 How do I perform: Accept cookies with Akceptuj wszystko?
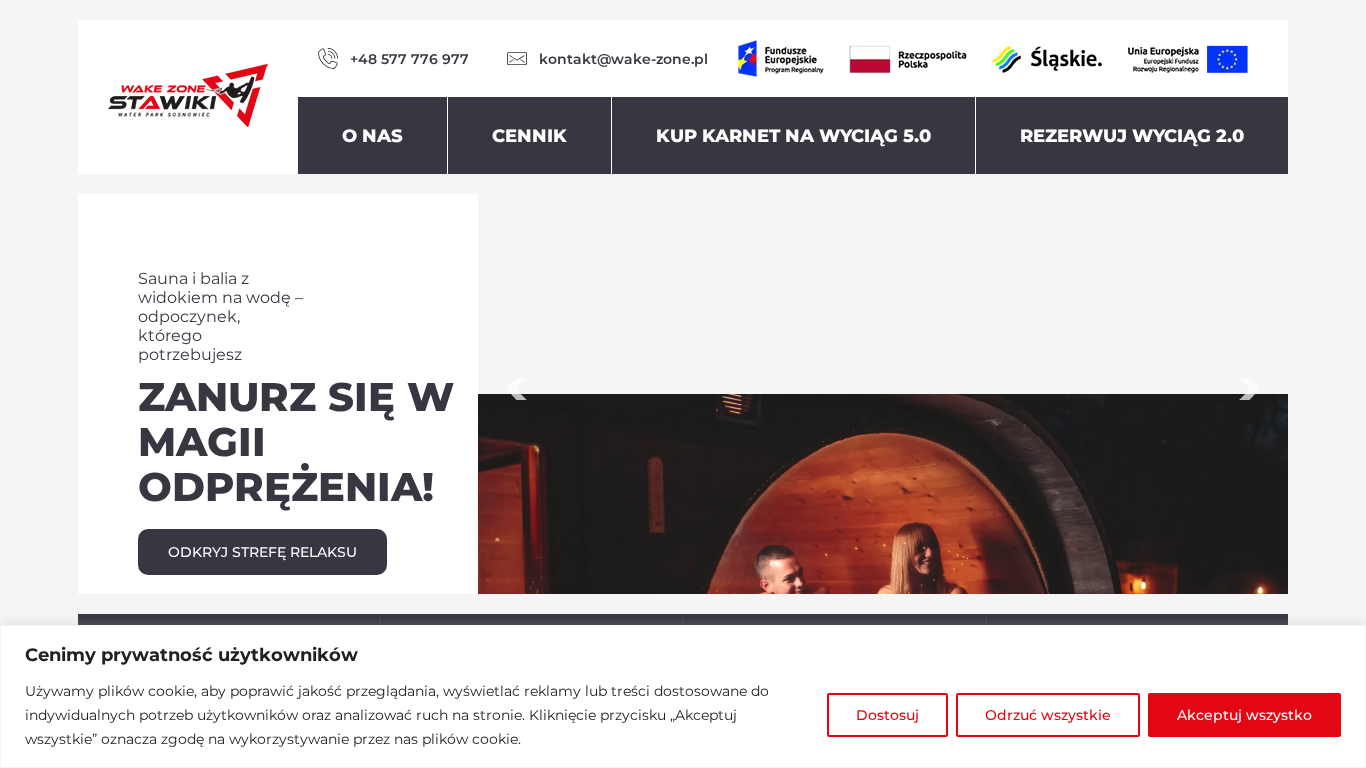coord(1244,715)
